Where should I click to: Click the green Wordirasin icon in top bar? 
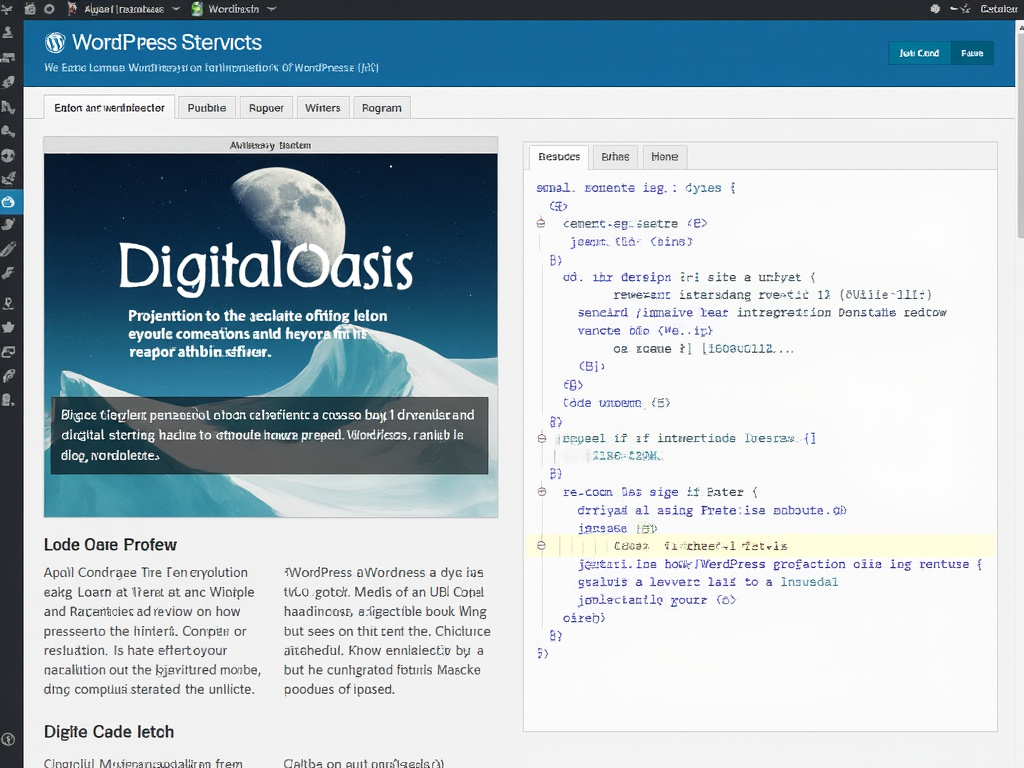coord(197,9)
